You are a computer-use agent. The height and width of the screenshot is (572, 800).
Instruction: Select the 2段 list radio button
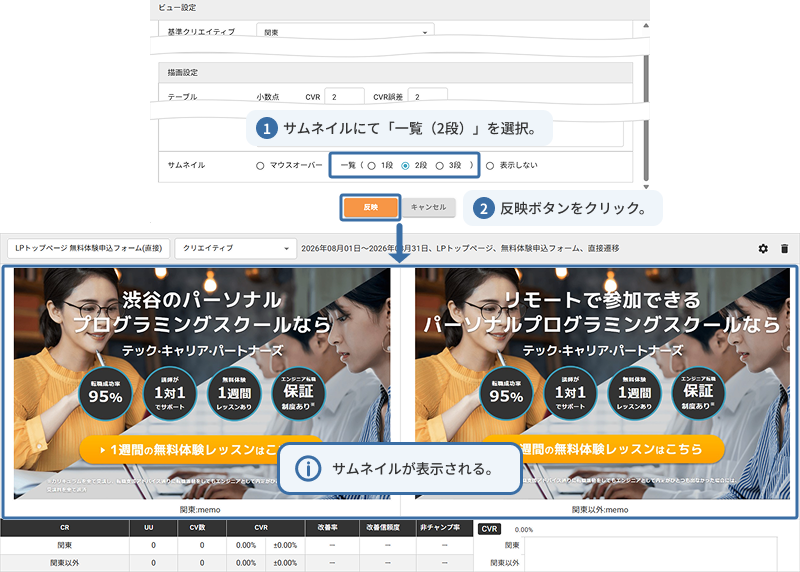(x=405, y=166)
